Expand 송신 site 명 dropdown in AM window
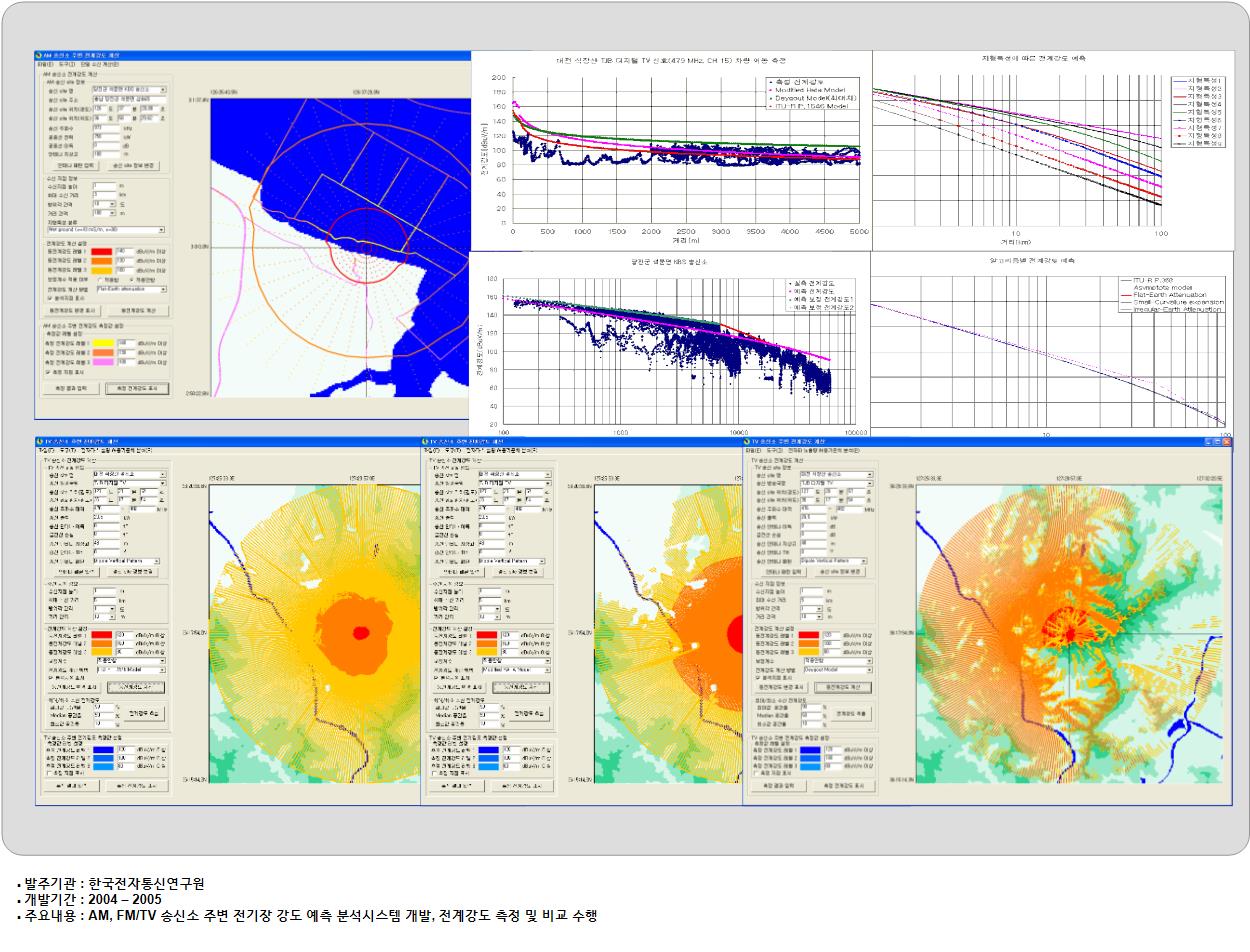Viewport: 1250px width, 952px height. (130, 89)
